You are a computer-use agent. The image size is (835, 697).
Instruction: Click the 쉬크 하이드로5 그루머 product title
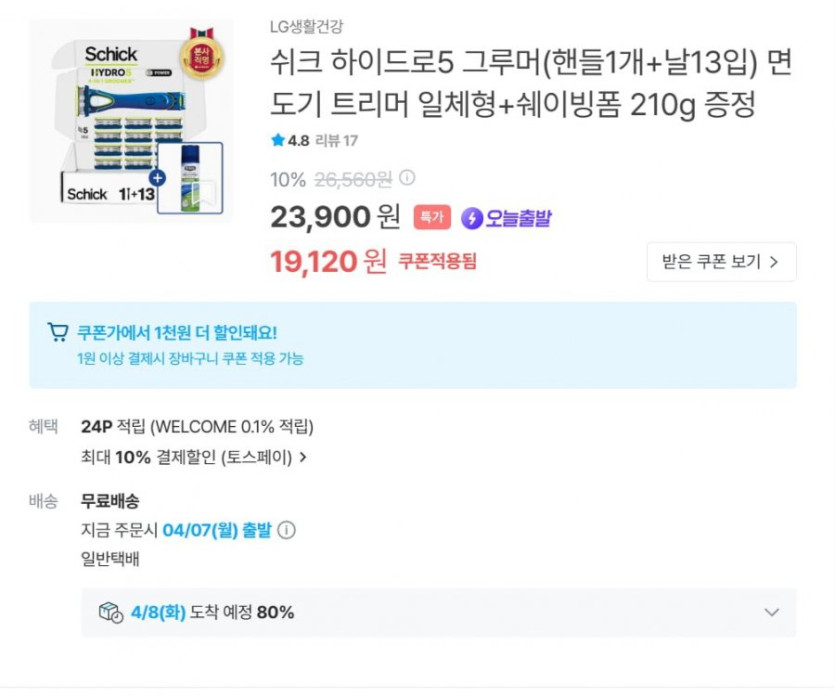tap(531, 84)
